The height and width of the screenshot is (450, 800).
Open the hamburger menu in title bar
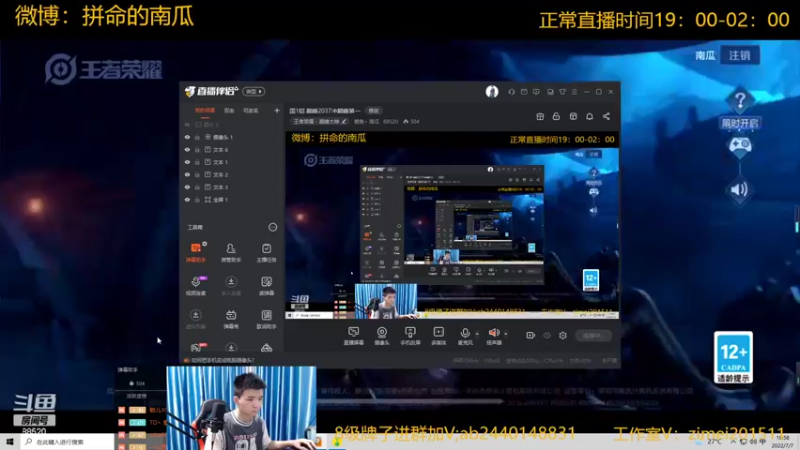[x=574, y=92]
